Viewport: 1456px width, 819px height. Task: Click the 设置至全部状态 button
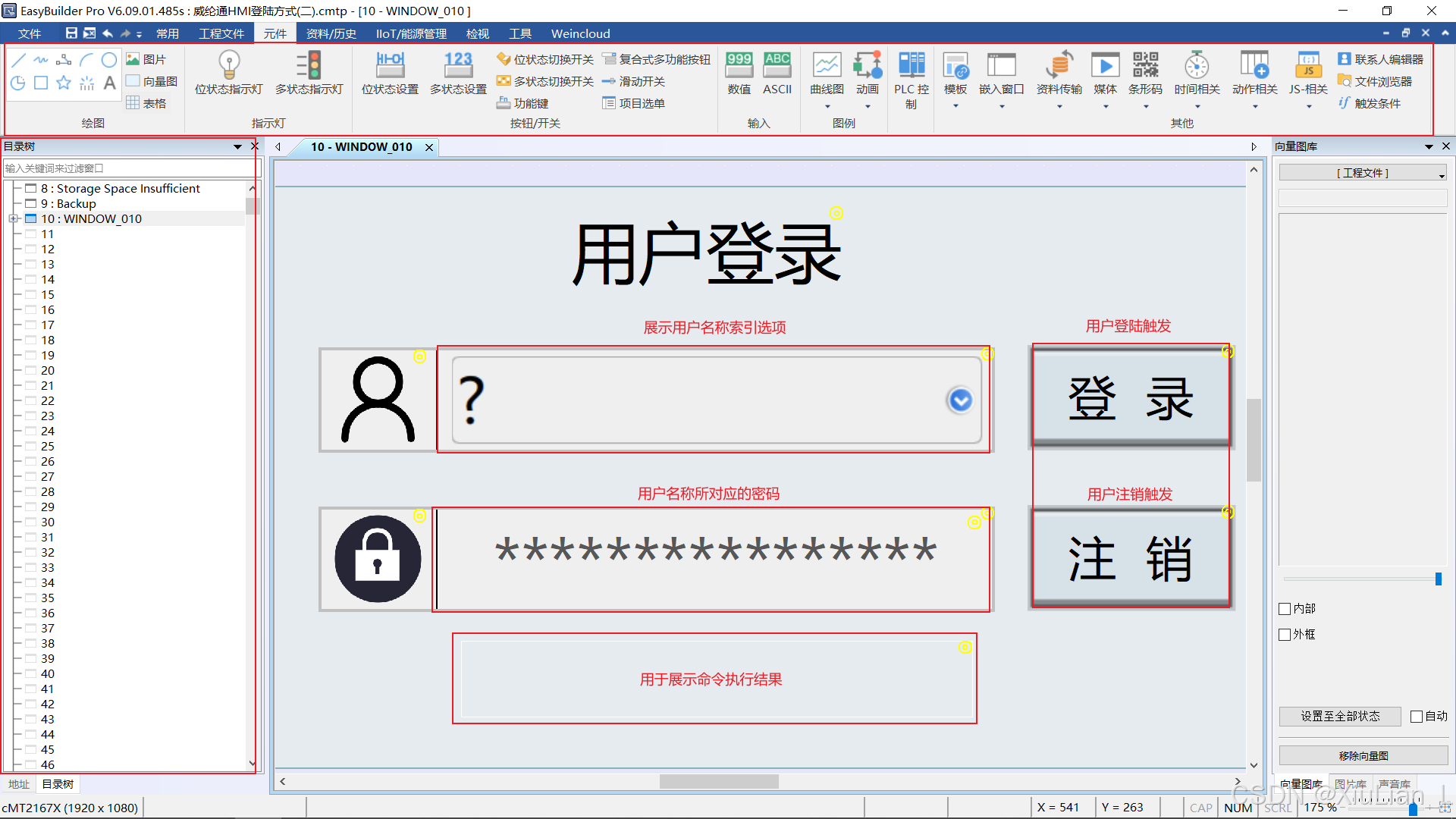pos(1340,717)
